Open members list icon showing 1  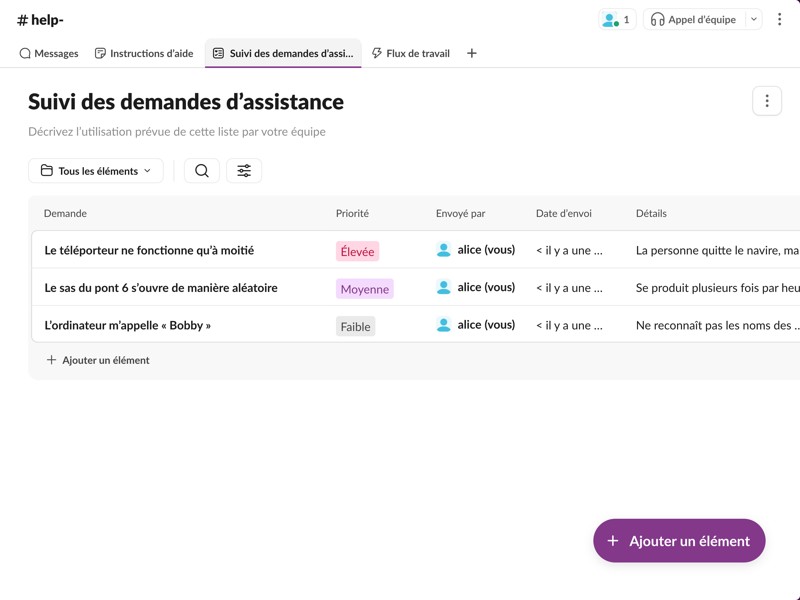[x=616, y=19]
